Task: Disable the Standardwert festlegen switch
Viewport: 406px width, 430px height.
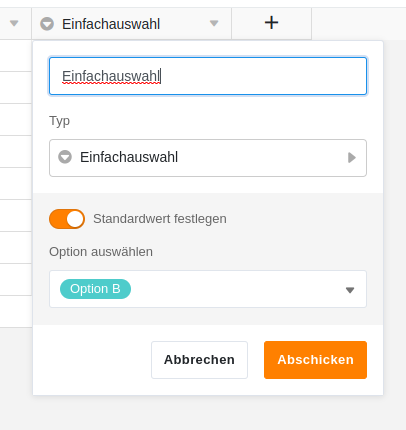Action: point(67,219)
